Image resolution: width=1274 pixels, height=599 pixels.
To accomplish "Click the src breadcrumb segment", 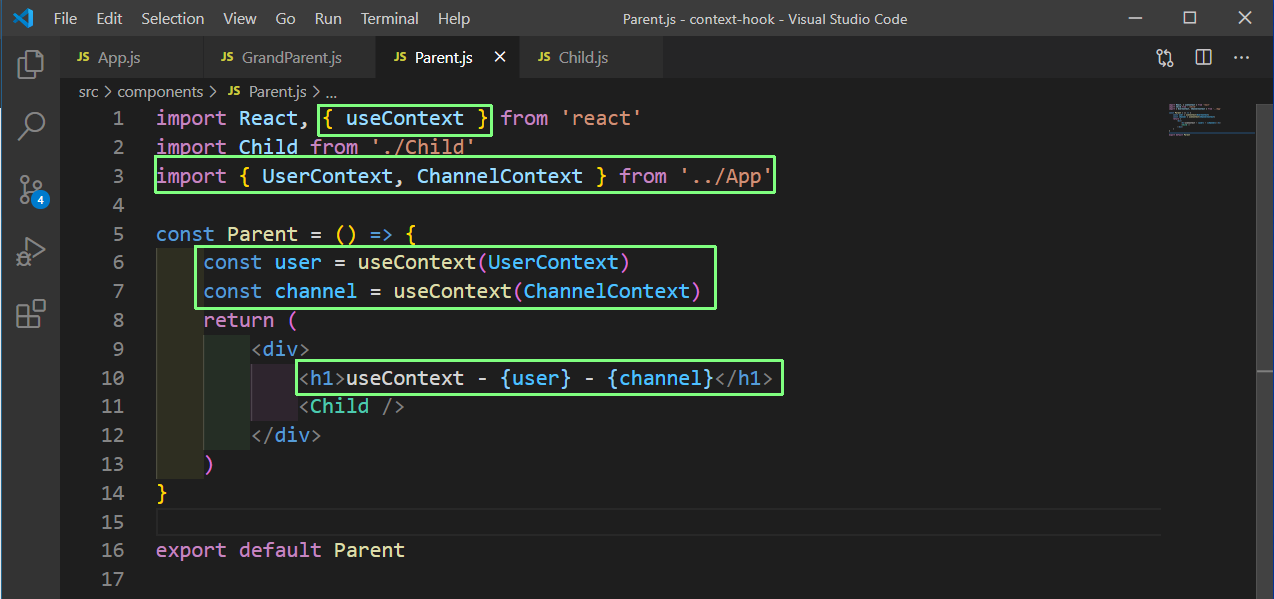I will [x=89, y=91].
